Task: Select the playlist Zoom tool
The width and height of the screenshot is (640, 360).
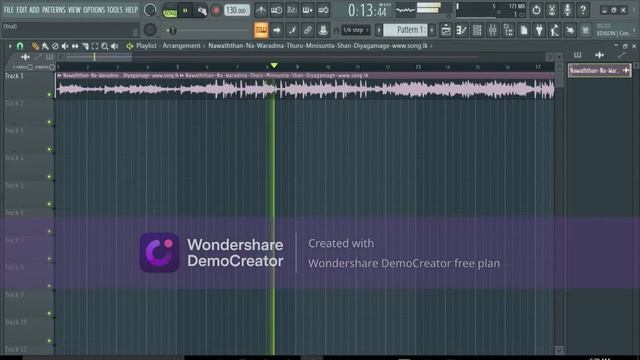Action: pos(104,46)
